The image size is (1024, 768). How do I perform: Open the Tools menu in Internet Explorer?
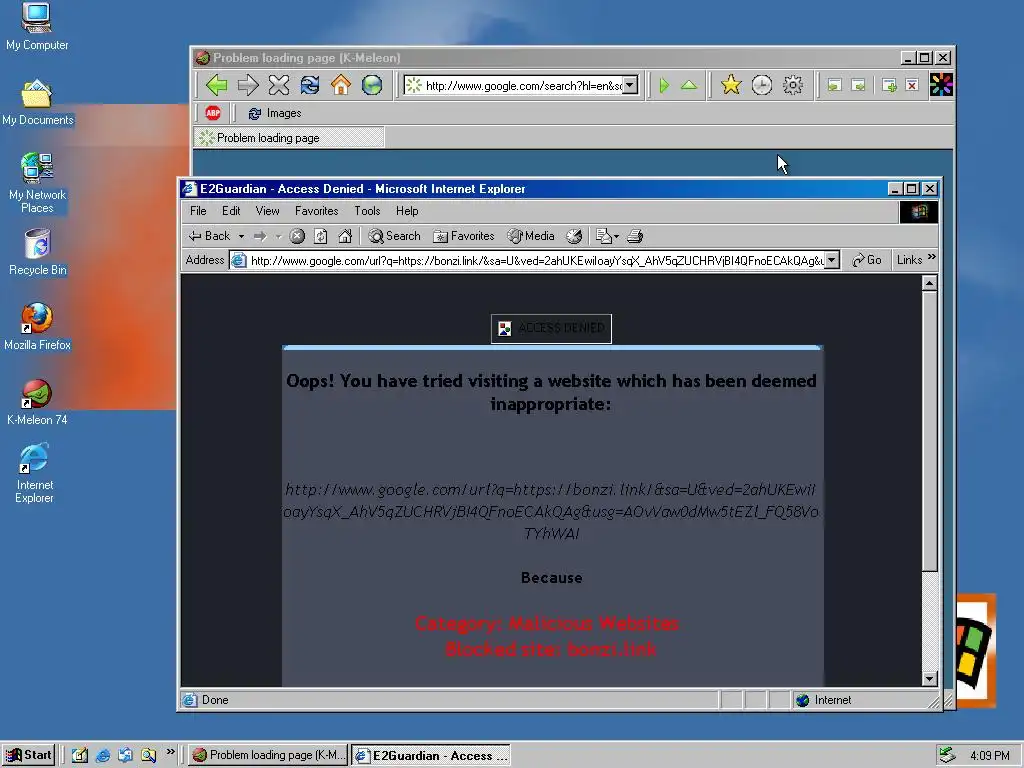tap(367, 211)
